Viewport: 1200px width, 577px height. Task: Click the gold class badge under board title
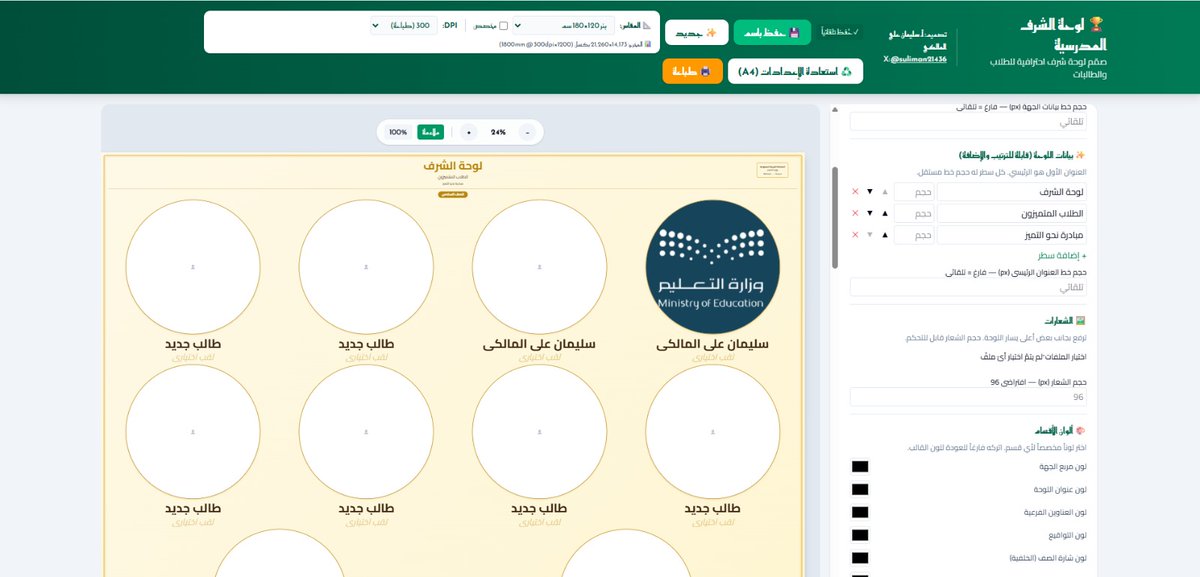[455, 193]
